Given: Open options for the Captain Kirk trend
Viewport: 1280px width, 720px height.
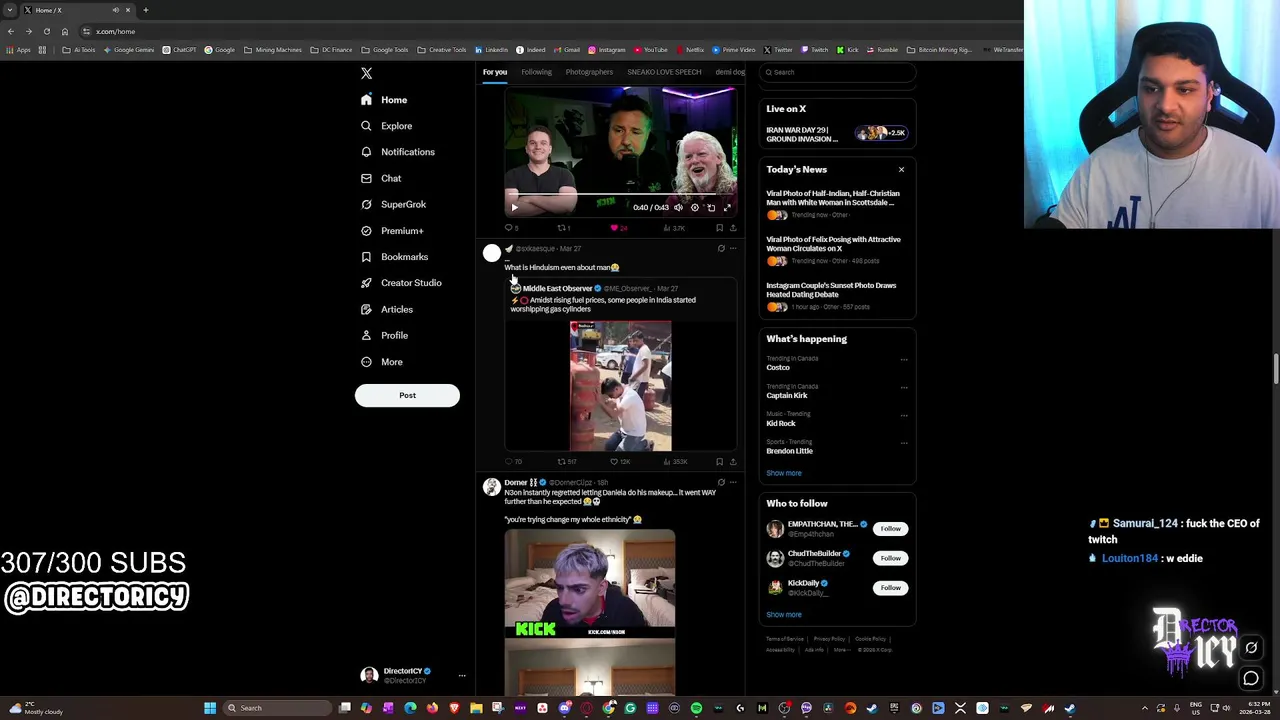Looking at the screenshot, I should (x=904, y=387).
